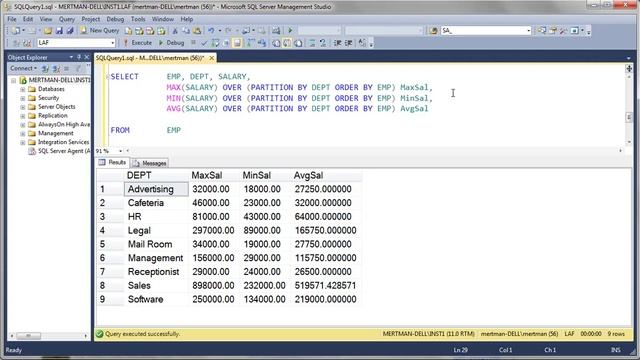Open the Connect dropdown in Object Explorer

coord(24,69)
